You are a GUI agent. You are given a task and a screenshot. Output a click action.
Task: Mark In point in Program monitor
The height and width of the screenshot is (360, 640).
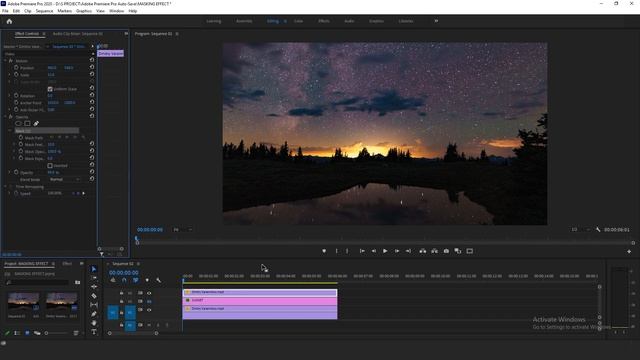(336, 251)
